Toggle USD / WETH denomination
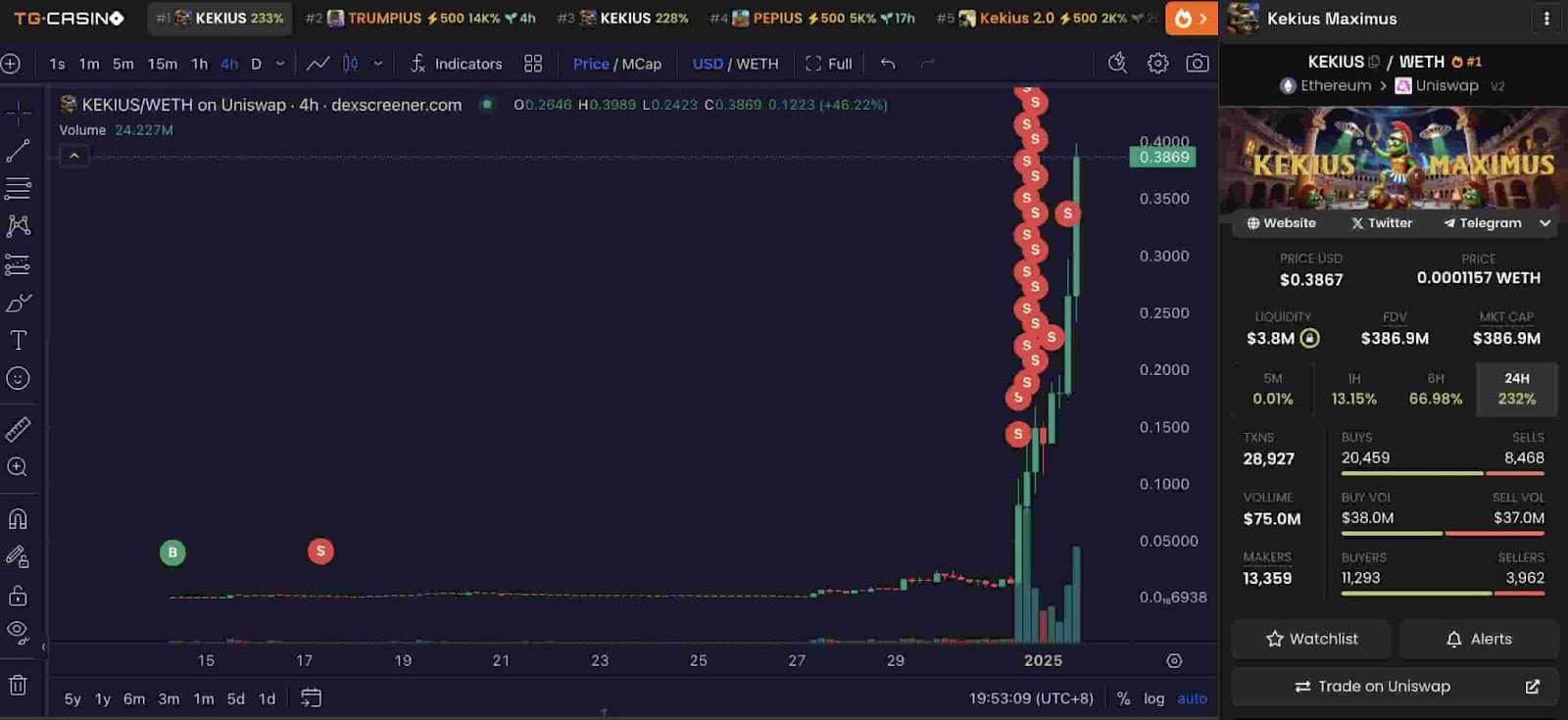Screen dimensions: 1568x720 (x=735, y=64)
